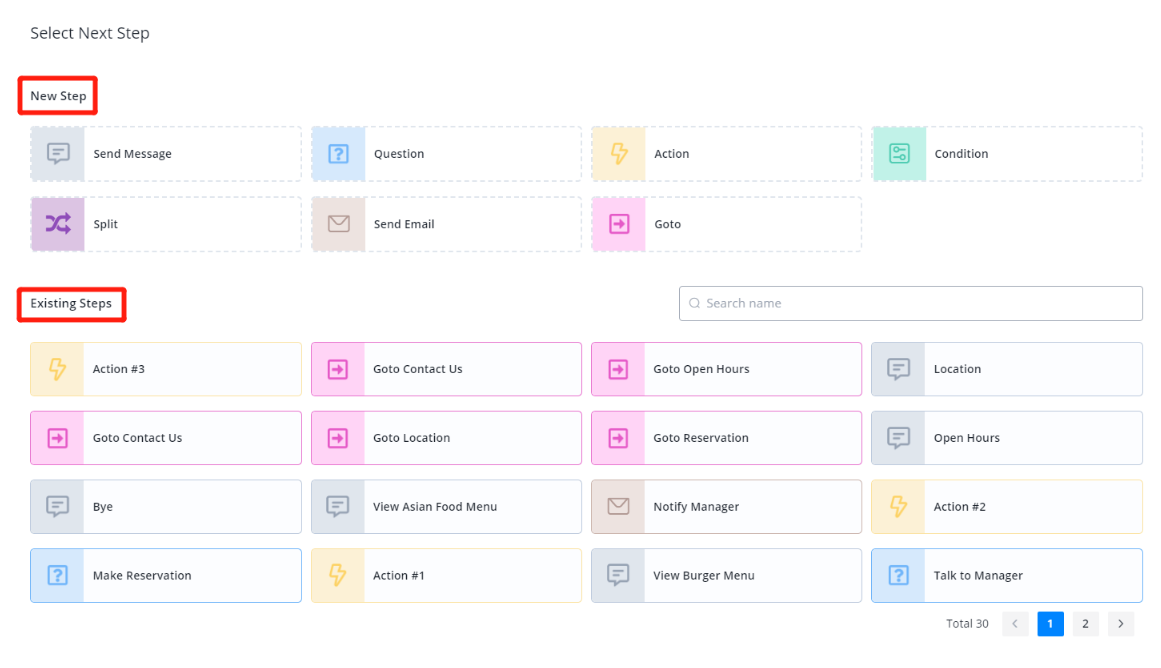The width and height of the screenshot is (1161, 668).
Task: Go to page 2 of existing steps
Action: click(x=1085, y=624)
